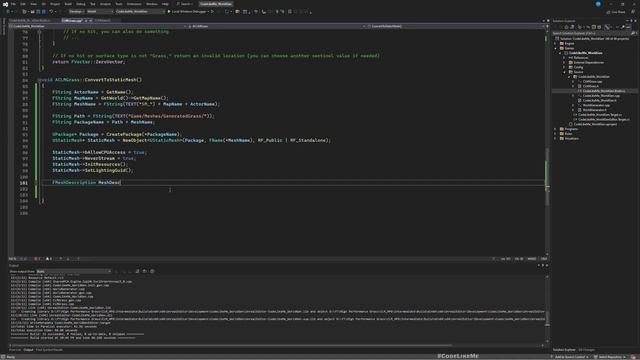Open the Show output from Build dropdown
640x360 pixels.
pos(73,271)
